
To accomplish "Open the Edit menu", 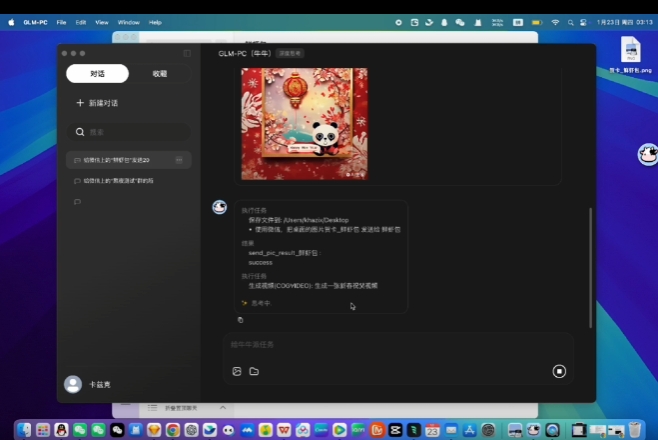I will tap(81, 22).
